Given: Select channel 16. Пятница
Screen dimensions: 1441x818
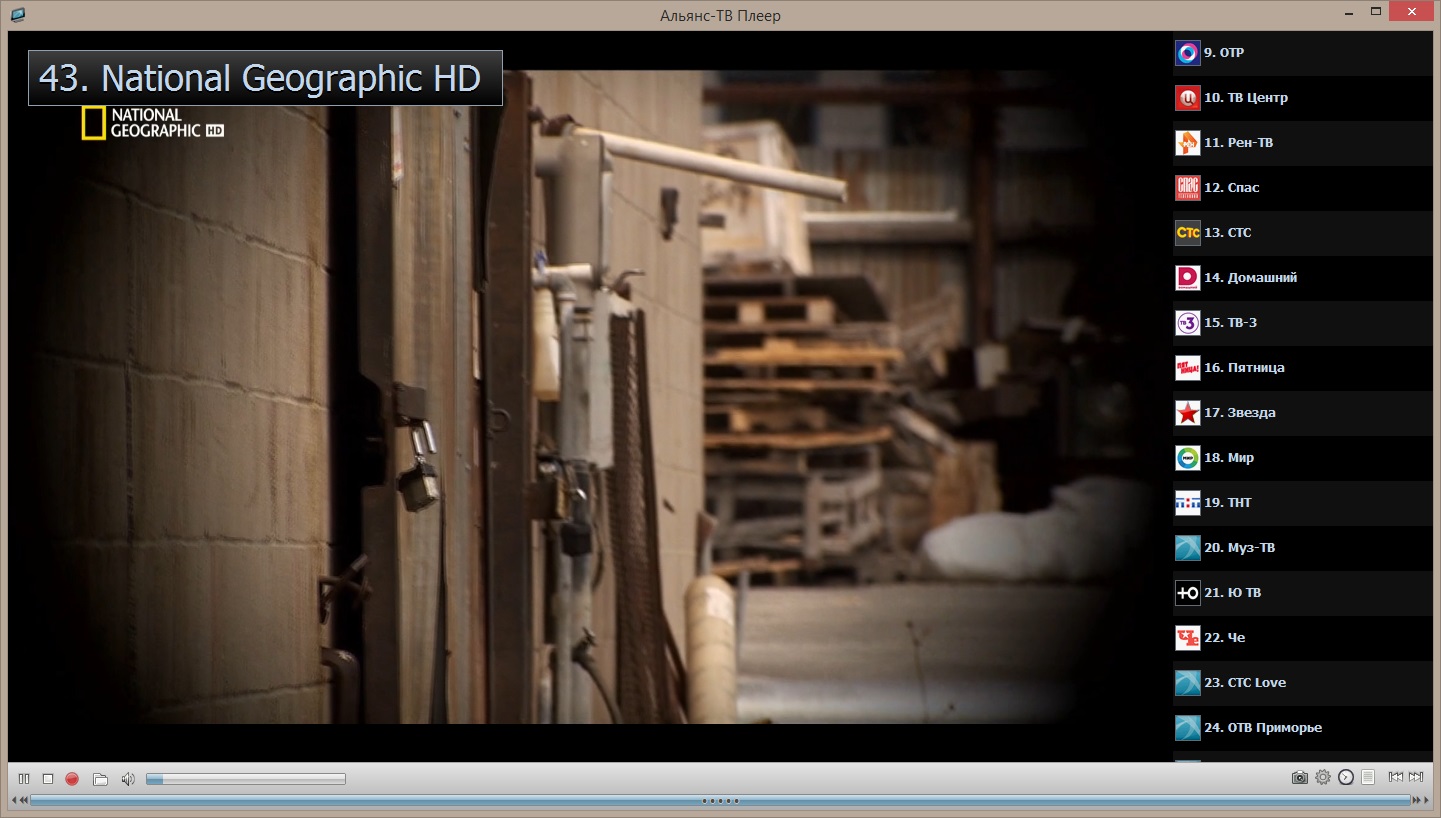Looking at the screenshot, I should click(x=1303, y=368).
